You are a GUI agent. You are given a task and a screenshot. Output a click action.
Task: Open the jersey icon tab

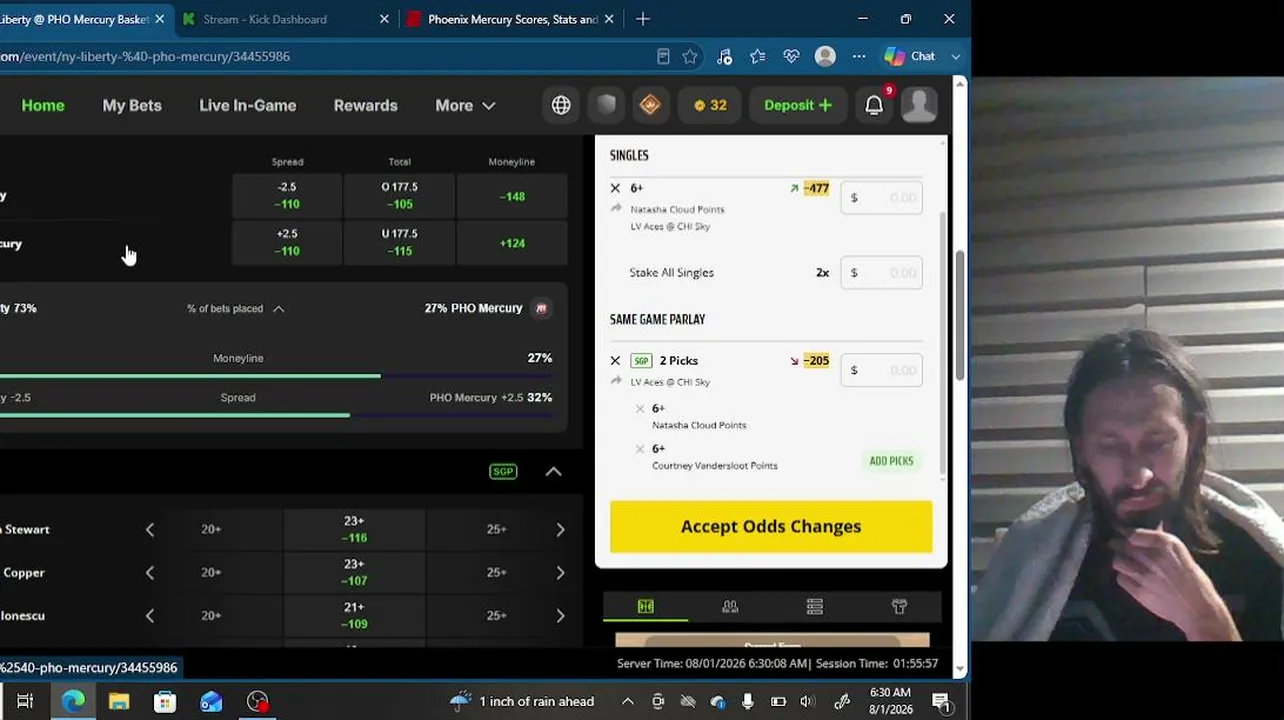[x=899, y=606]
